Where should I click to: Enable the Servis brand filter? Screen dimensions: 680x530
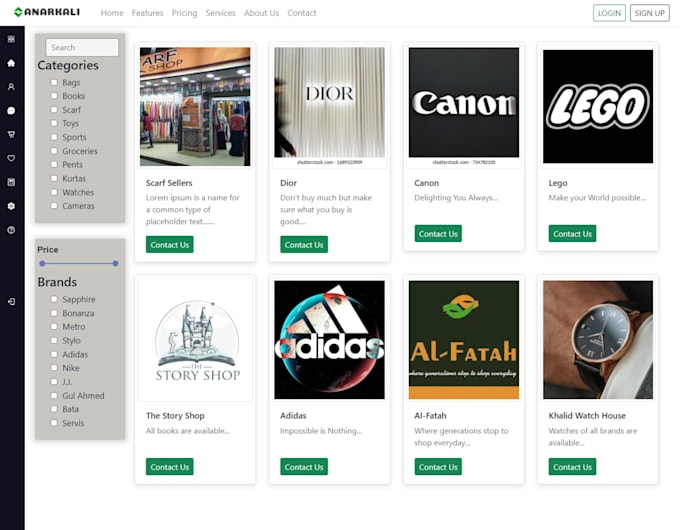coord(54,423)
